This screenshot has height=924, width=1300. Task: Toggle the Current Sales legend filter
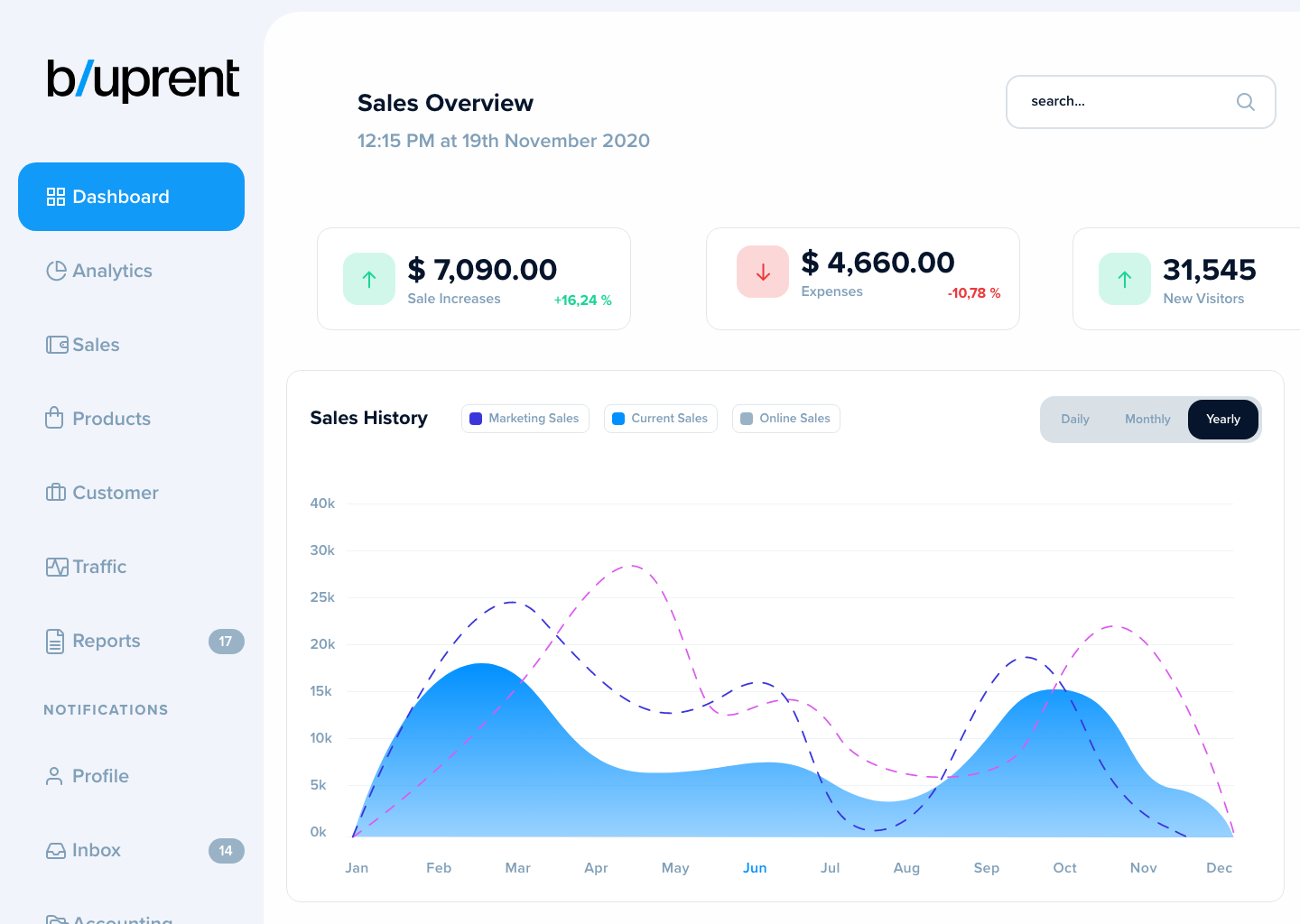pos(660,419)
